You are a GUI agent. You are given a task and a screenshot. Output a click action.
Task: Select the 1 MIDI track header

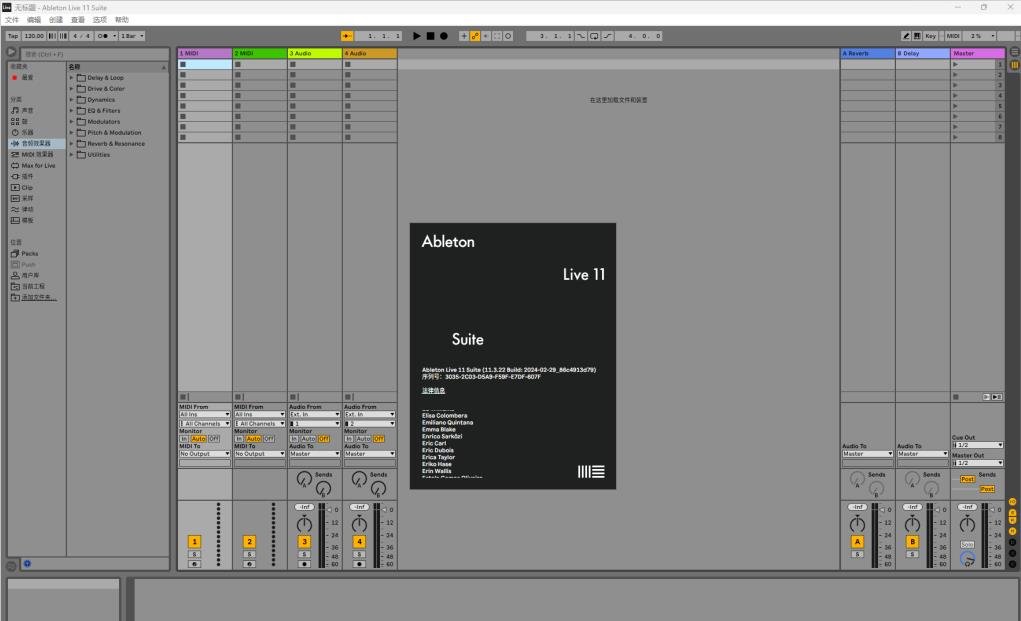click(205, 53)
